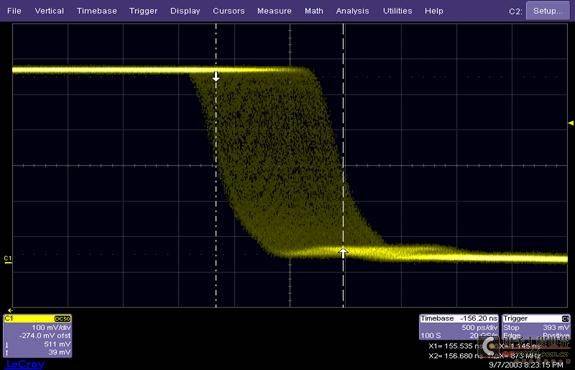Open the Measure menu

(274, 11)
